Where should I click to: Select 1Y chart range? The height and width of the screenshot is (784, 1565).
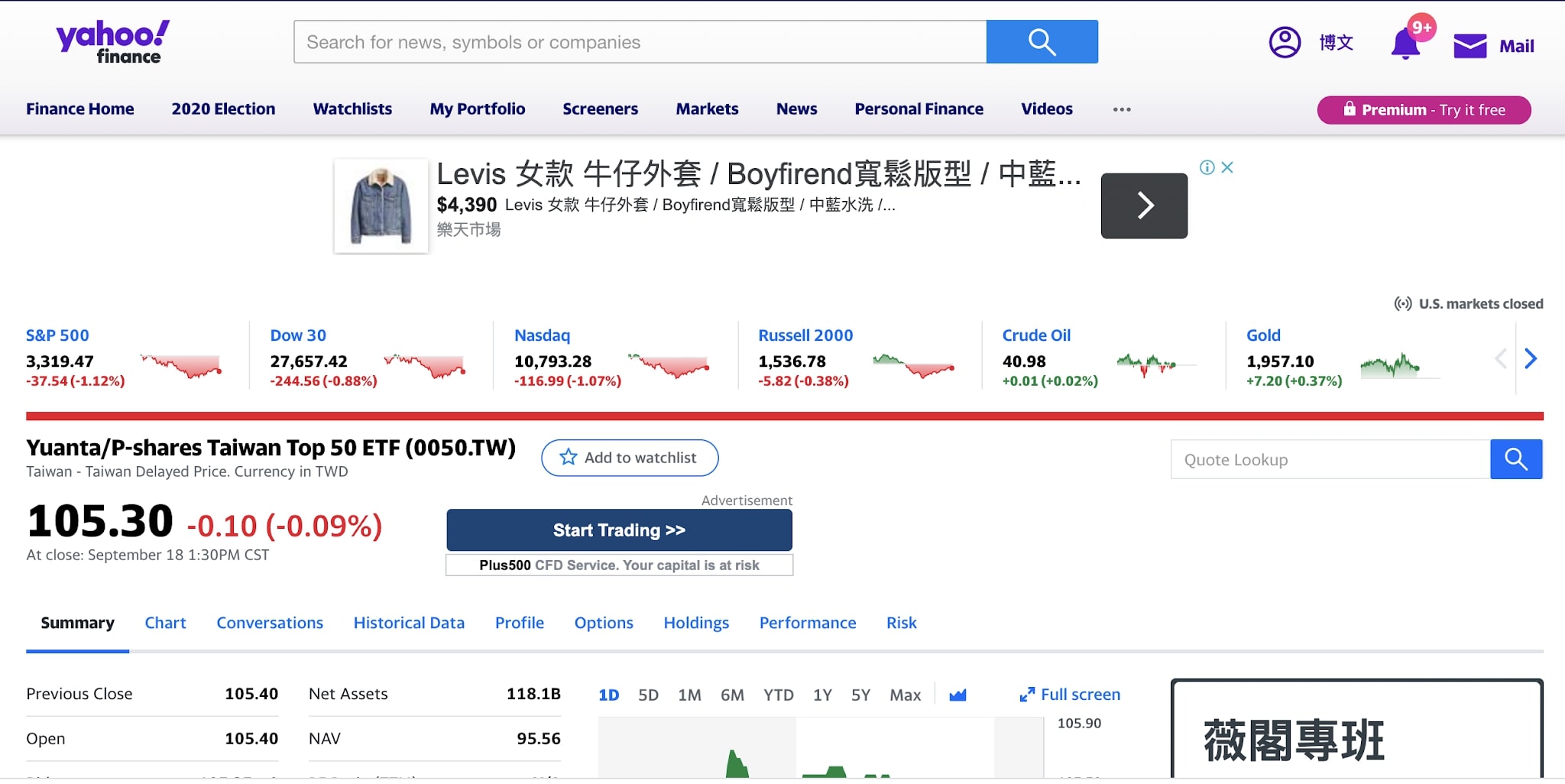[822, 695]
